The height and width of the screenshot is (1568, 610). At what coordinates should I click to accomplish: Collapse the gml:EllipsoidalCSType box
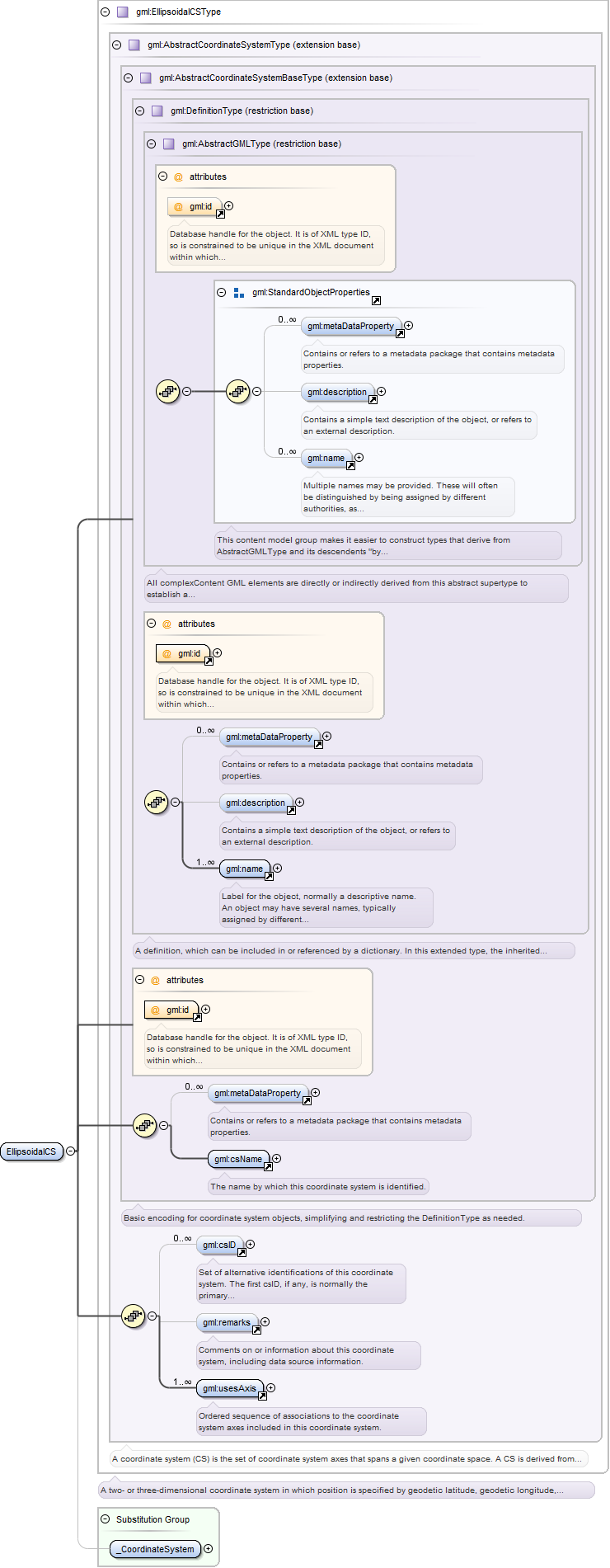(105, 12)
